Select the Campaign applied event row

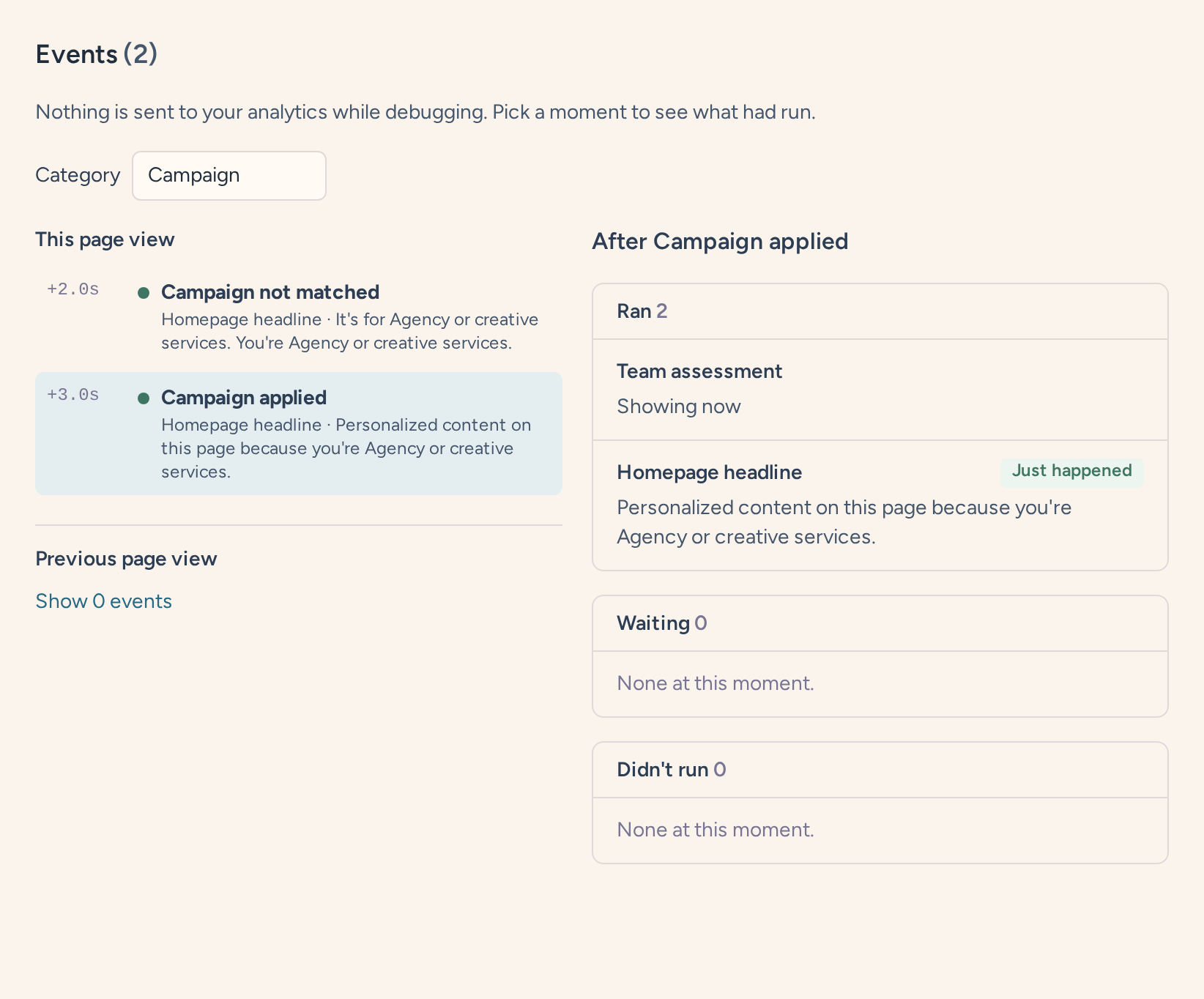299,434
